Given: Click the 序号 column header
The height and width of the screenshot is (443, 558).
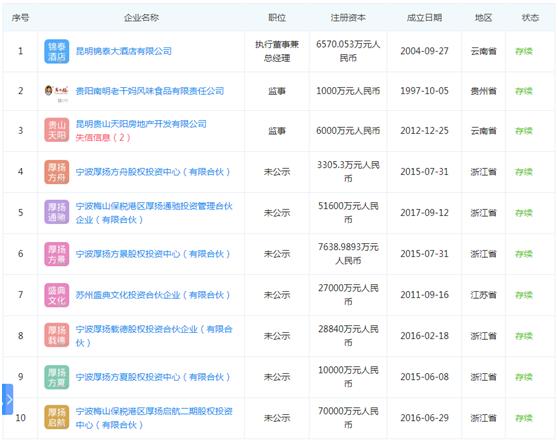Looking at the screenshot, I should click(x=20, y=18).
